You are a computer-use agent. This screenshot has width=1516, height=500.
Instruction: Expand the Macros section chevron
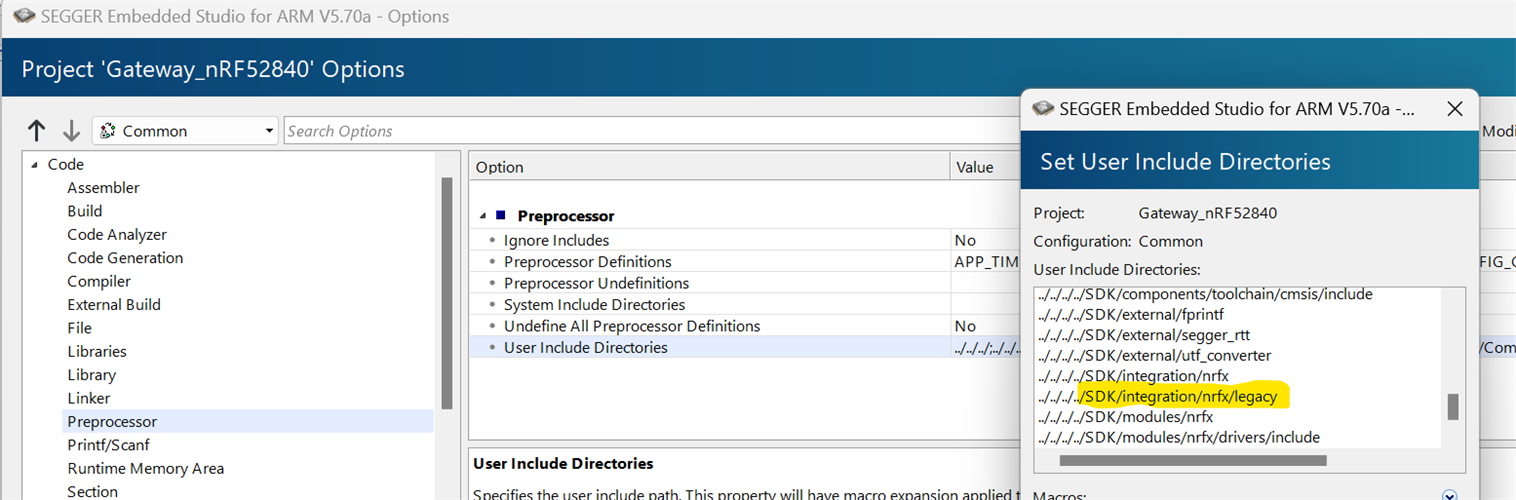[x=1450, y=494]
